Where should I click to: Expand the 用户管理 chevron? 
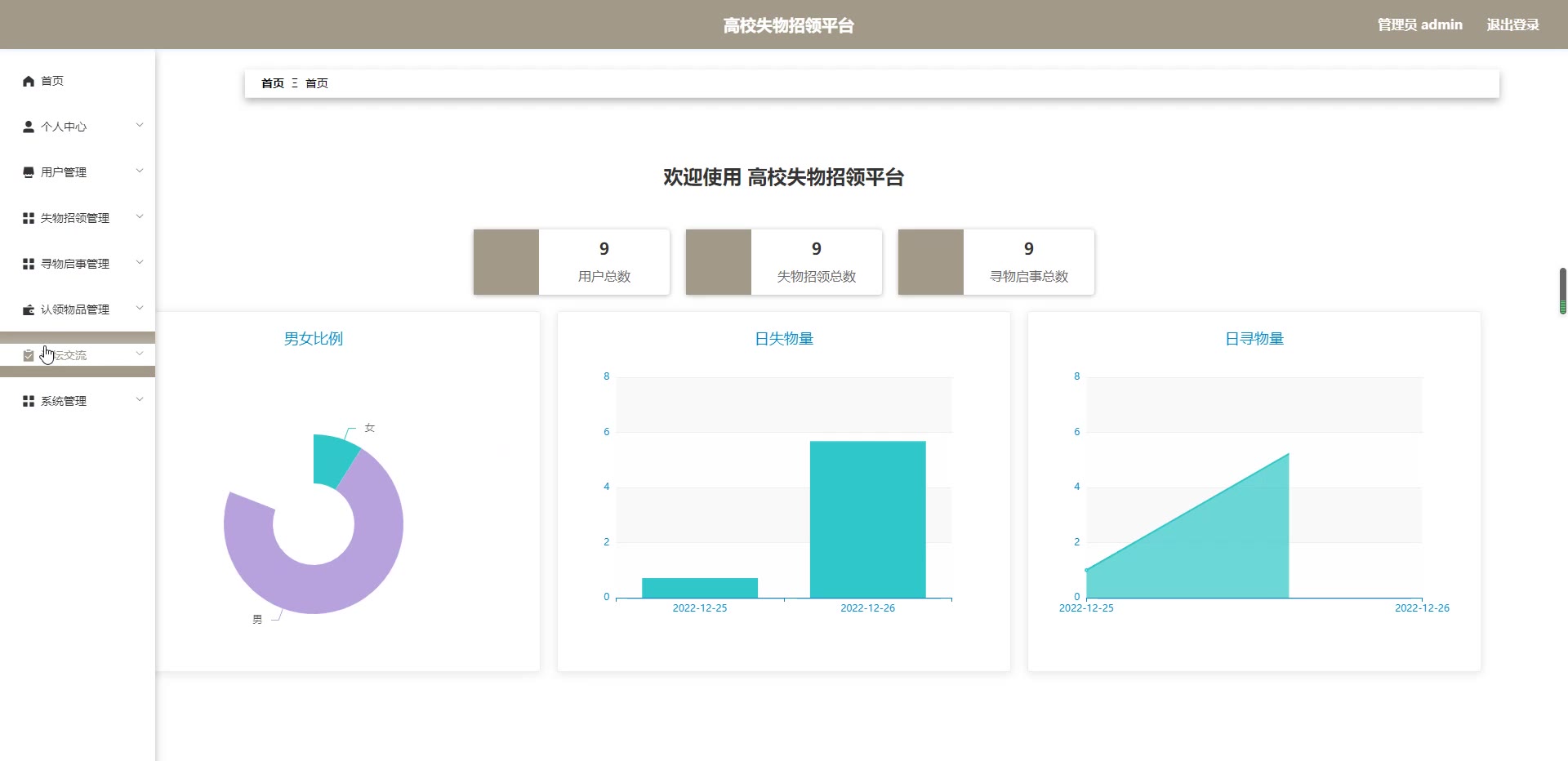point(140,171)
